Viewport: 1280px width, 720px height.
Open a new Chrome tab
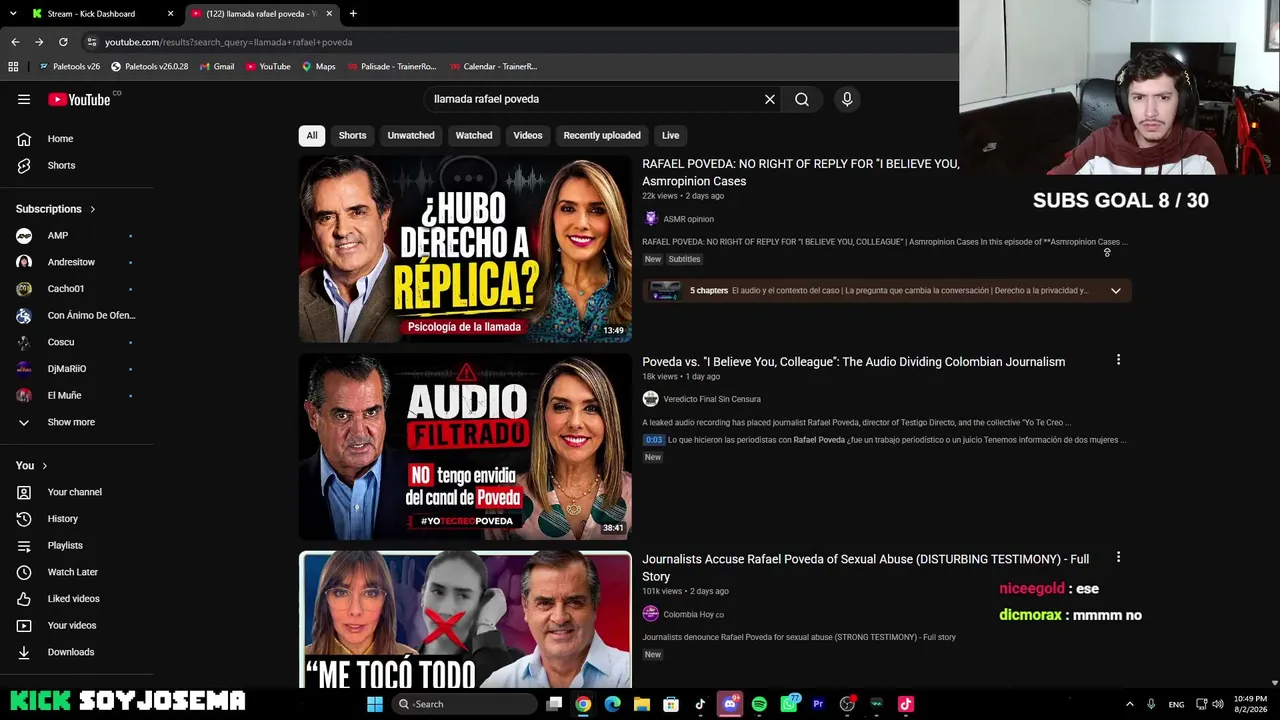click(x=353, y=14)
